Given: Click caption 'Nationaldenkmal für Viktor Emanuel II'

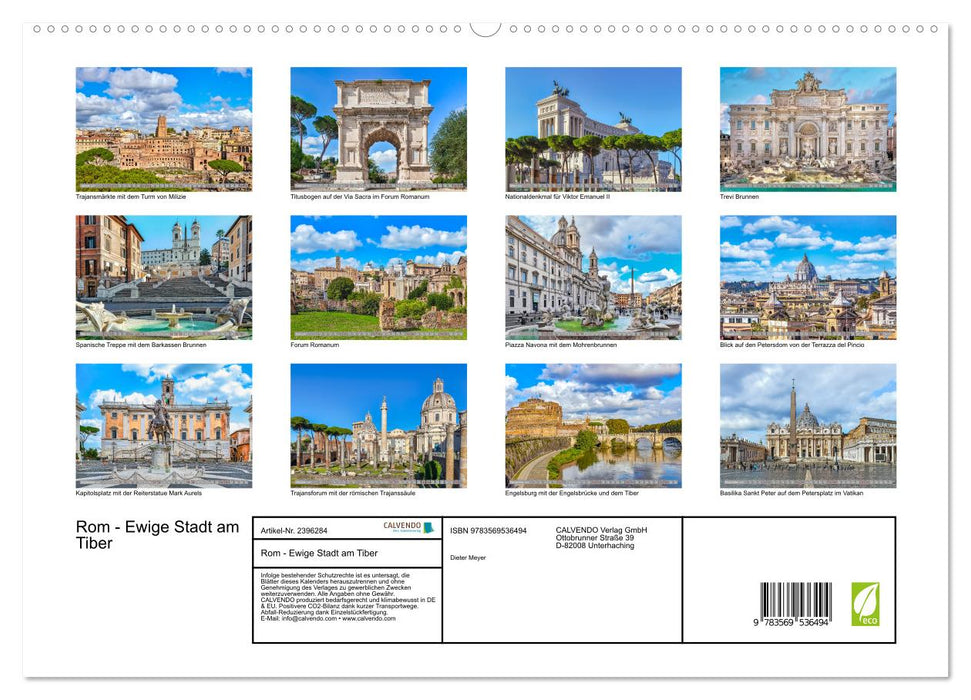Looking at the screenshot, I should point(557,196).
